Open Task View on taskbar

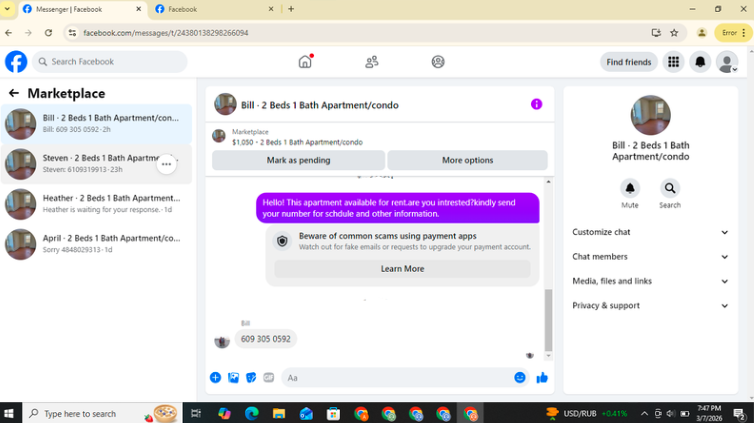tap(196, 413)
